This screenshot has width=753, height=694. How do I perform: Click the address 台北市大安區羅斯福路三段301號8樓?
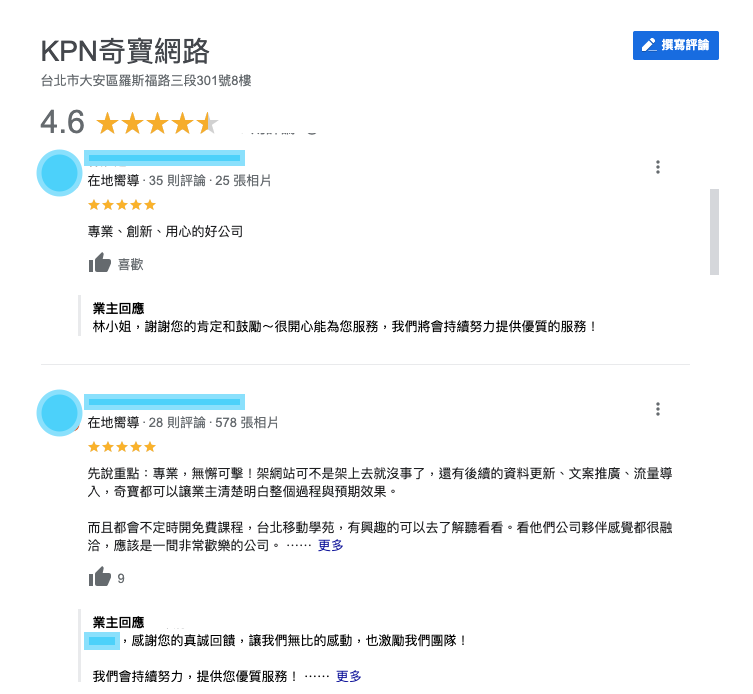(146, 80)
